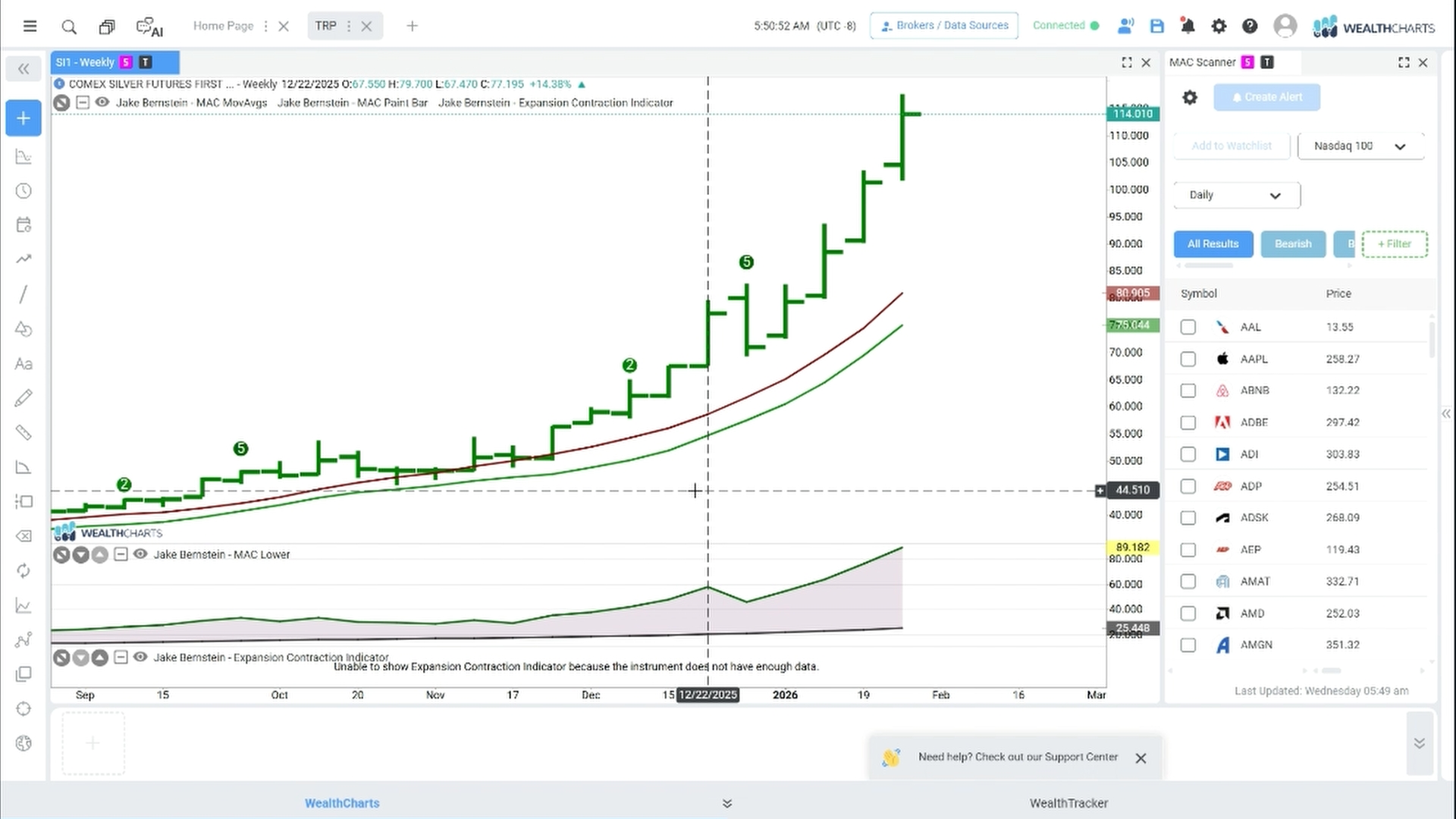The height and width of the screenshot is (819, 1456).
Task: Click the 44.510 crosshair price label
Action: [x=1132, y=491]
